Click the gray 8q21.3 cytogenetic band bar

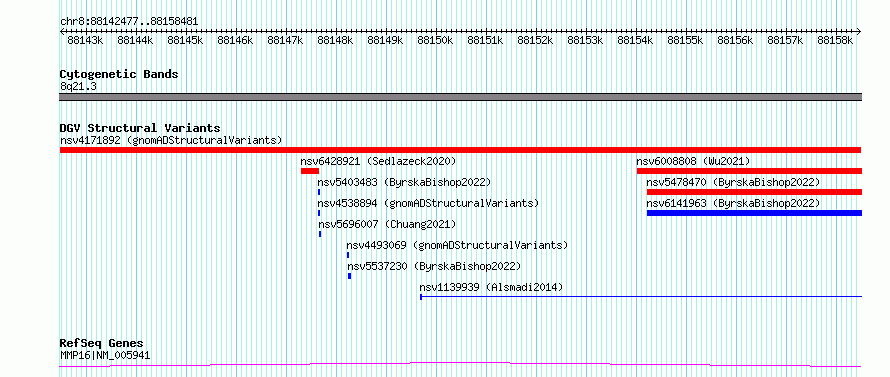pos(460,97)
